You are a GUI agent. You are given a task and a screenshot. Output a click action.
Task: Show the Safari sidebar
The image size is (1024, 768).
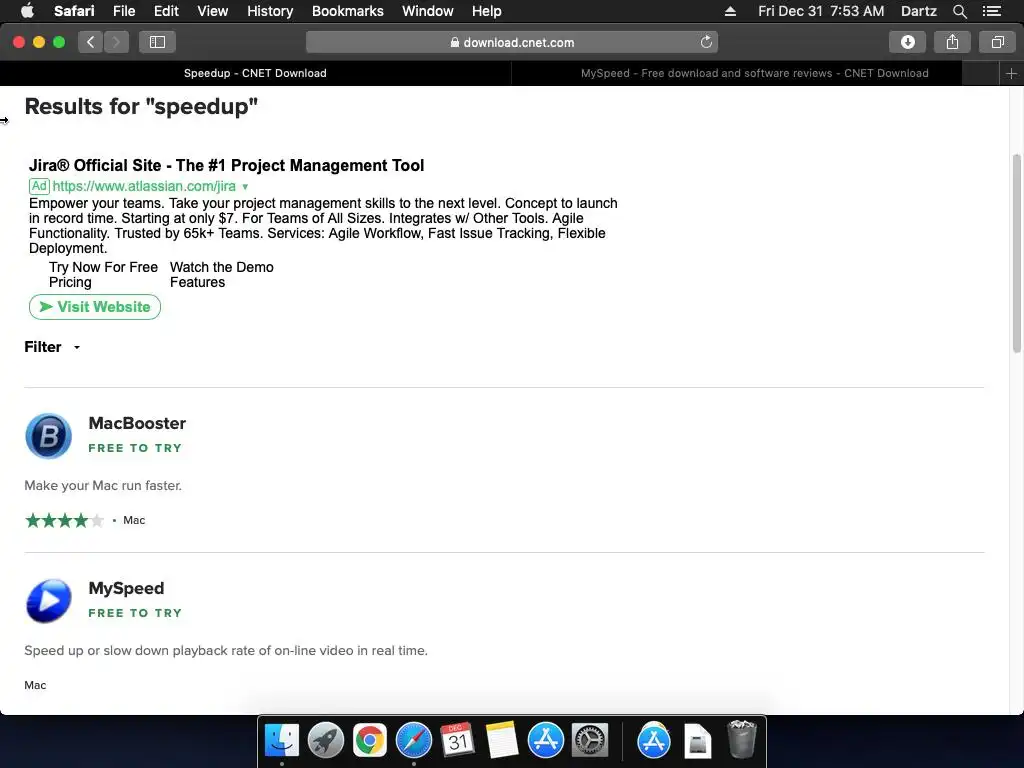[x=157, y=42]
